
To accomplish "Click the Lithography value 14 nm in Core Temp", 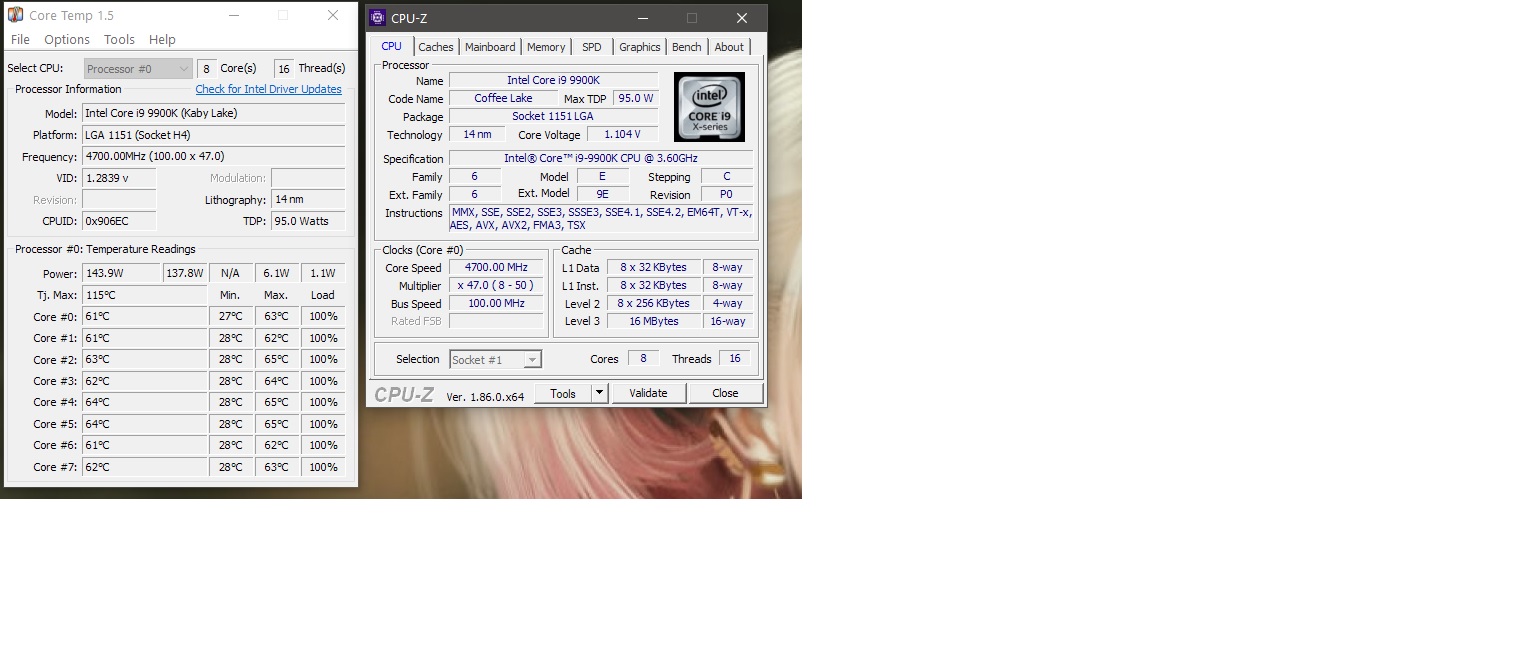I will point(308,200).
